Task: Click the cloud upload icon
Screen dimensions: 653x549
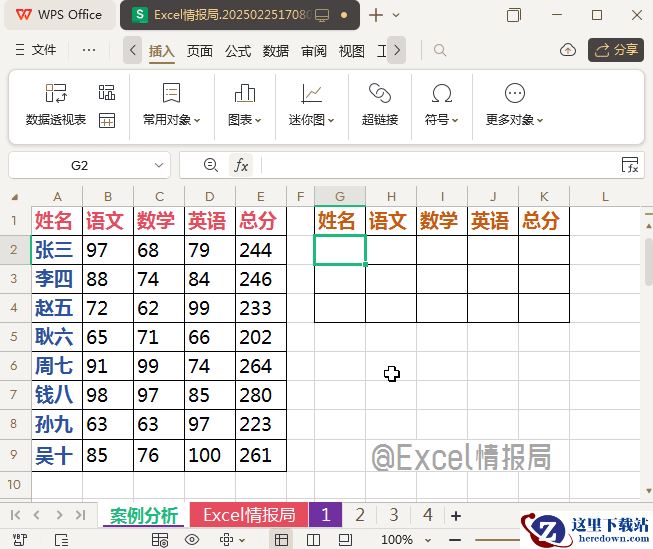Action: 568,50
